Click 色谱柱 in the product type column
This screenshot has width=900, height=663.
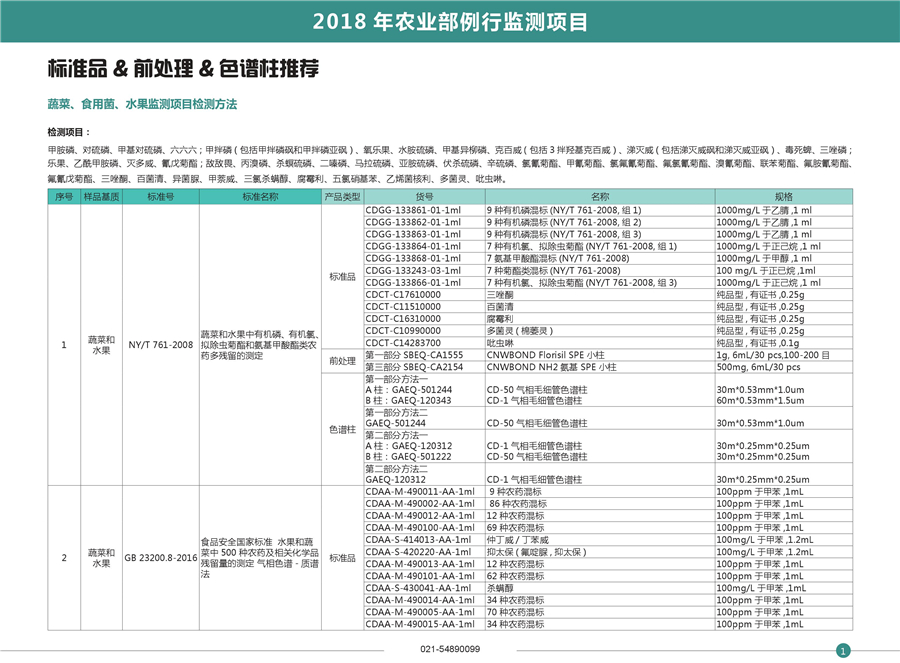coord(342,429)
